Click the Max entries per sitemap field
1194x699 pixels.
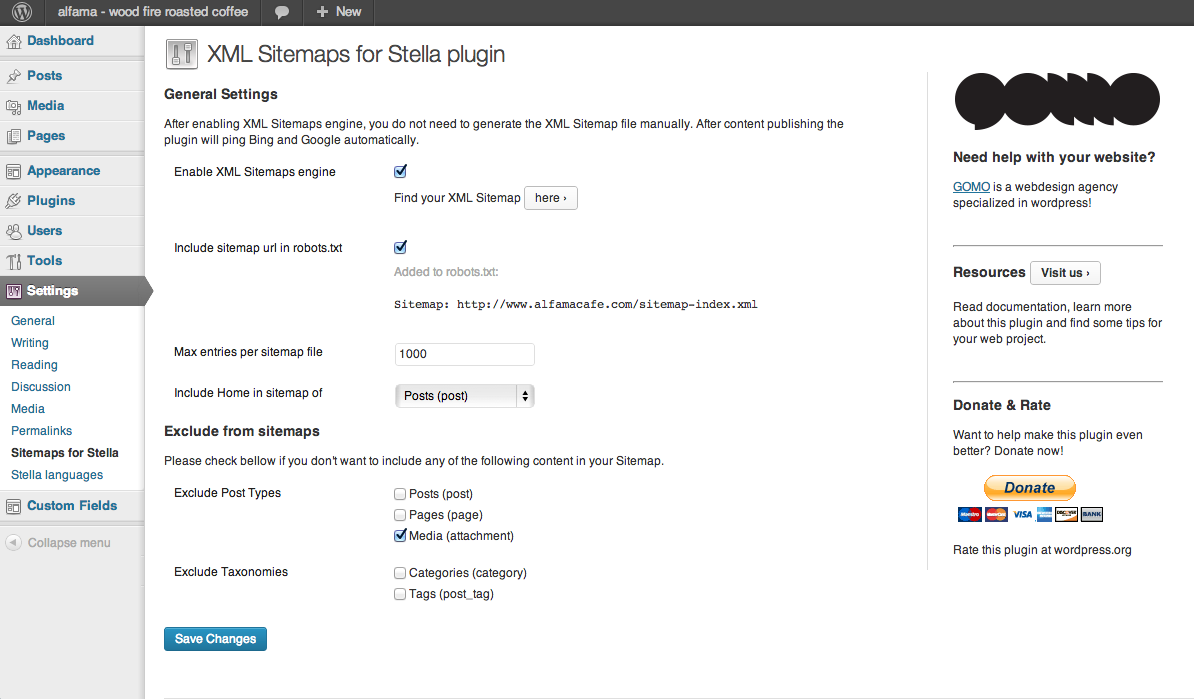click(x=465, y=354)
